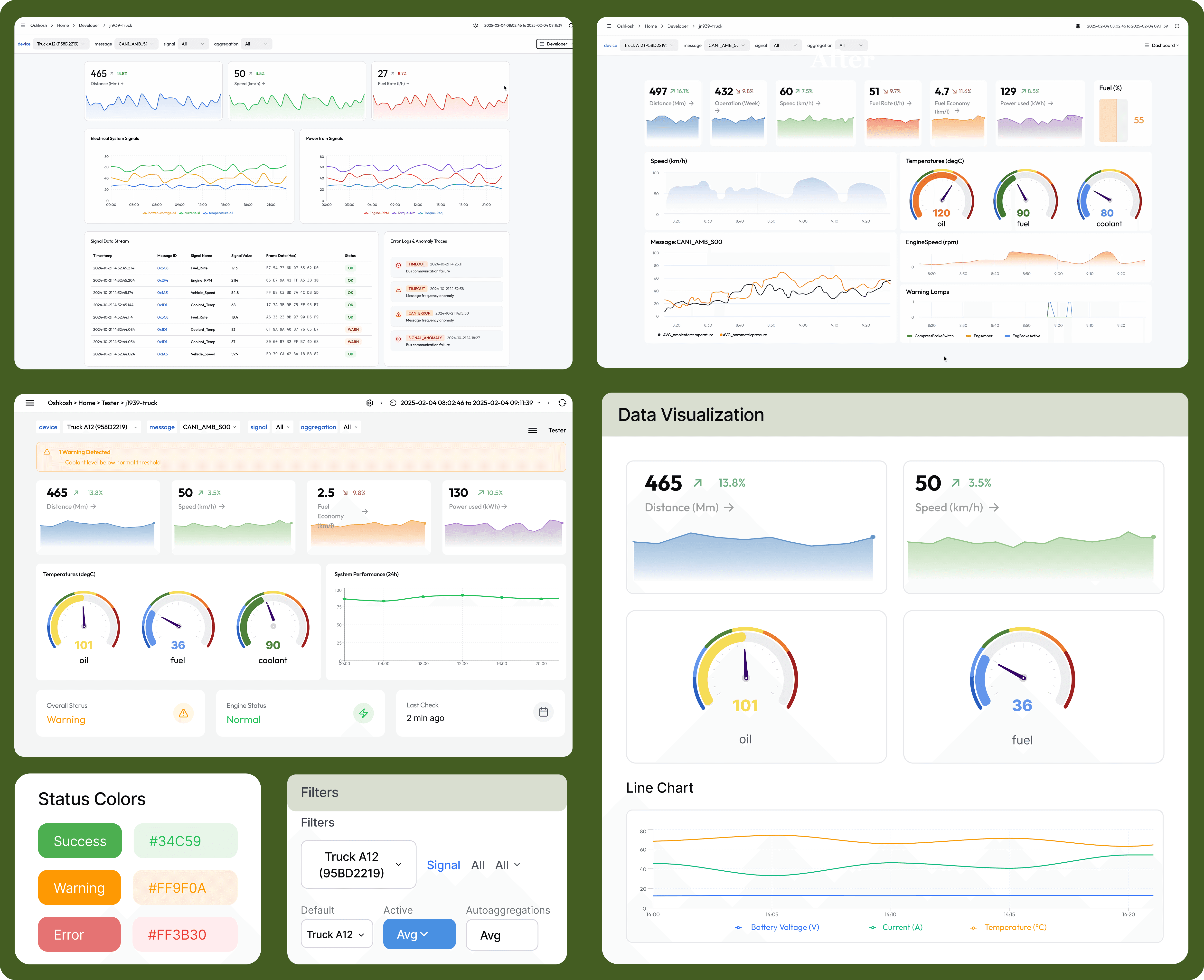
Task: Click the clock icon beside Tester date range
Action: [x=393, y=403]
